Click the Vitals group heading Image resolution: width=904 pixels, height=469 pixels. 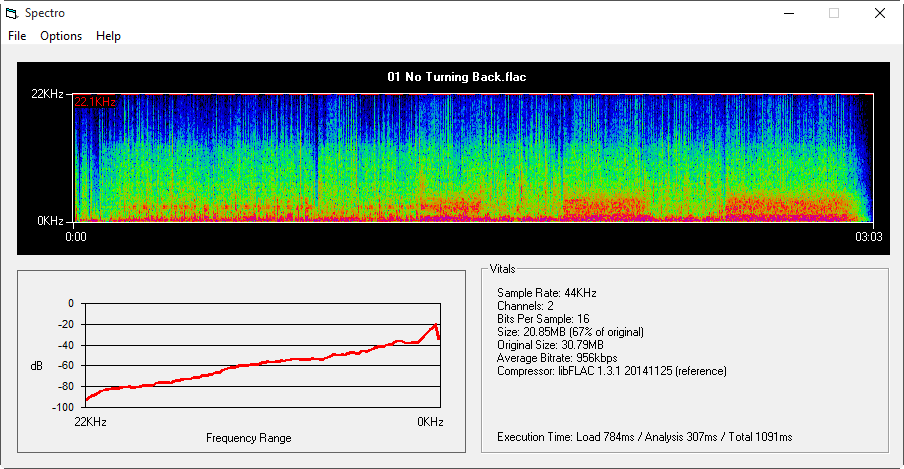point(505,270)
